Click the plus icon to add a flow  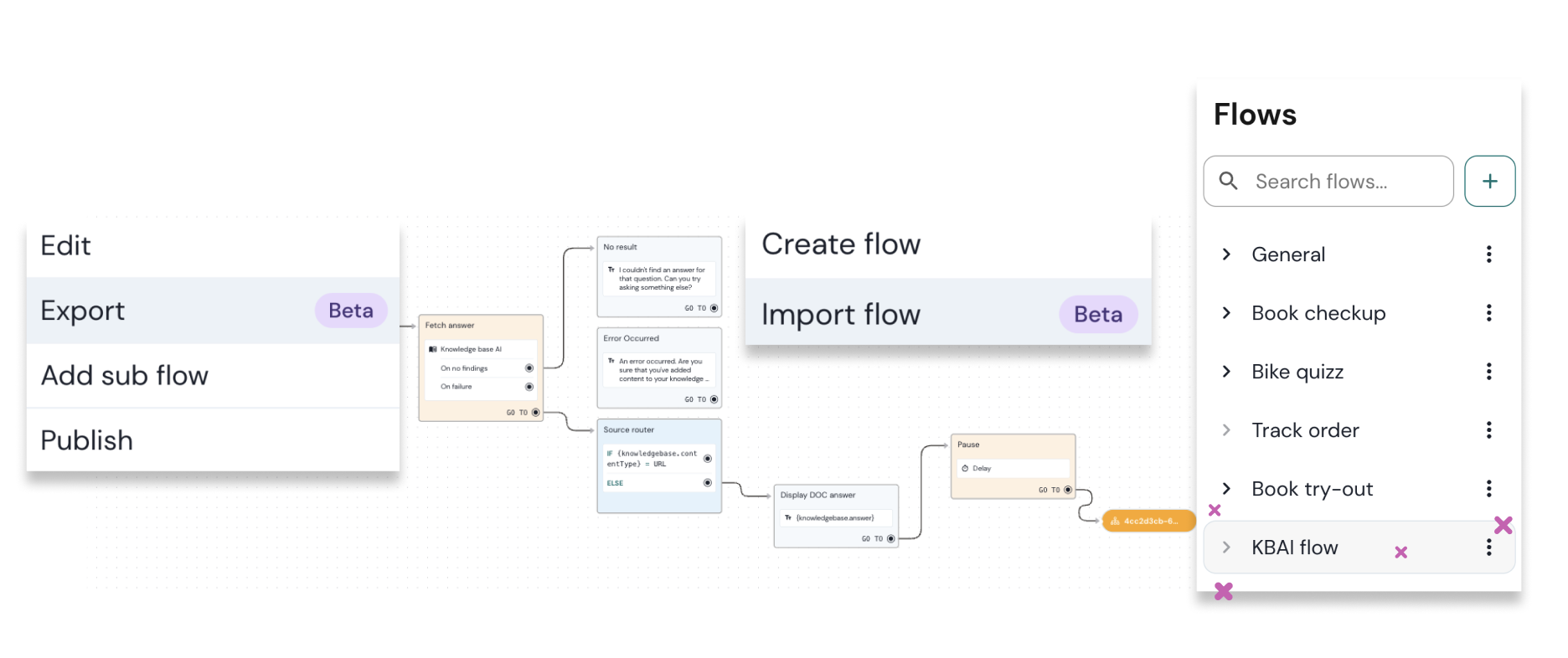1489,181
